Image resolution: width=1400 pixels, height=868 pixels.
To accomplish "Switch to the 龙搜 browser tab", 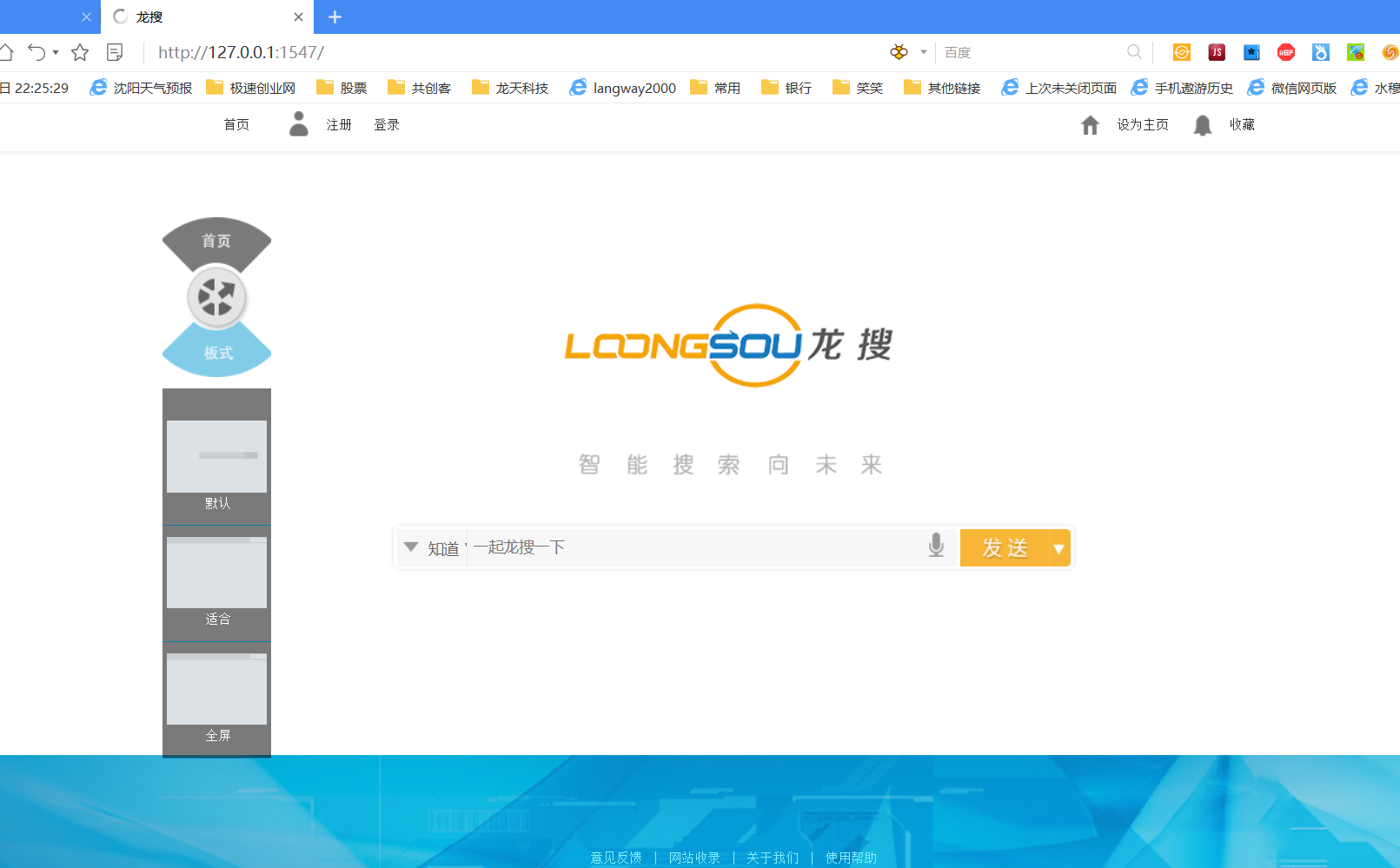I will (x=208, y=17).
